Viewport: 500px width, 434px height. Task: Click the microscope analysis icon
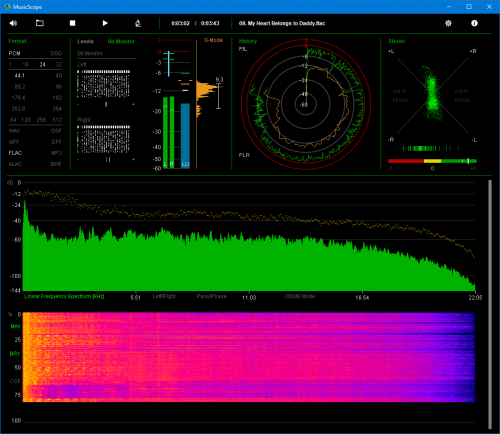coord(138,23)
